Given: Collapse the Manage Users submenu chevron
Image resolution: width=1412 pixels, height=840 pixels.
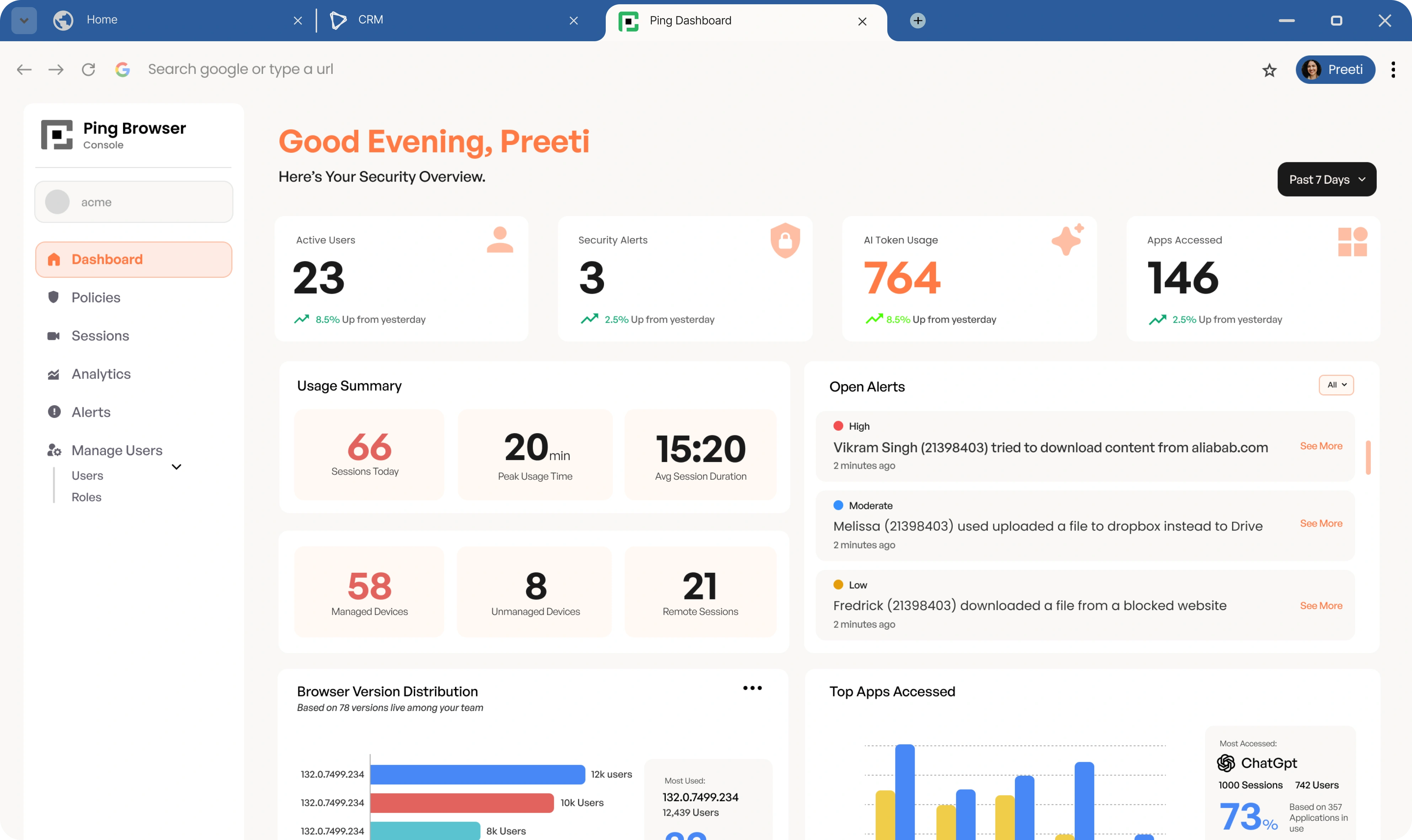Looking at the screenshot, I should click(176, 467).
